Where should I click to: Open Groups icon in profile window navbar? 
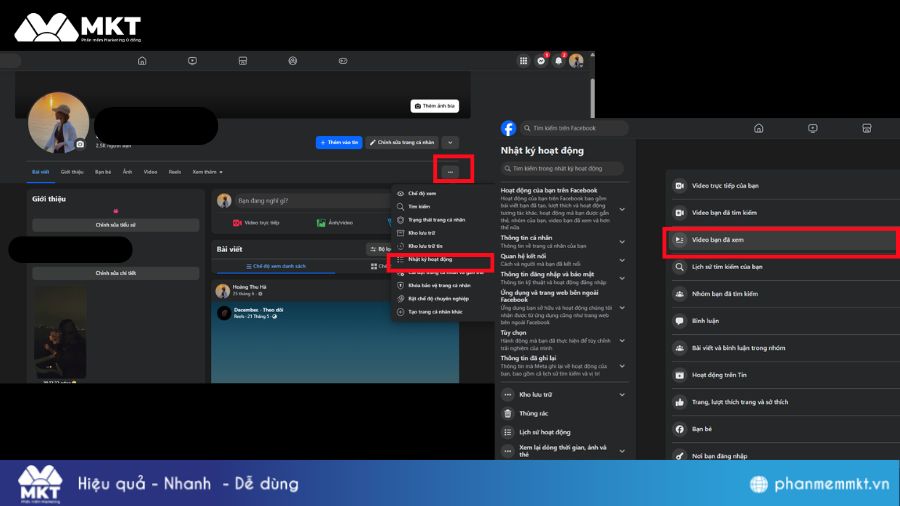293,61
